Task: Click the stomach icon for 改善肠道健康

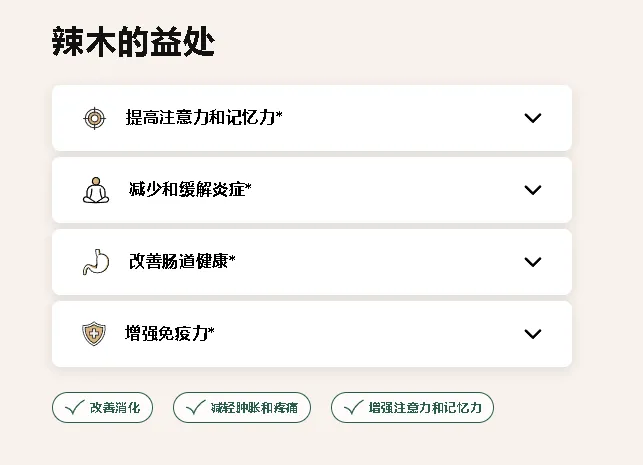Action: [x=95, y=262]
